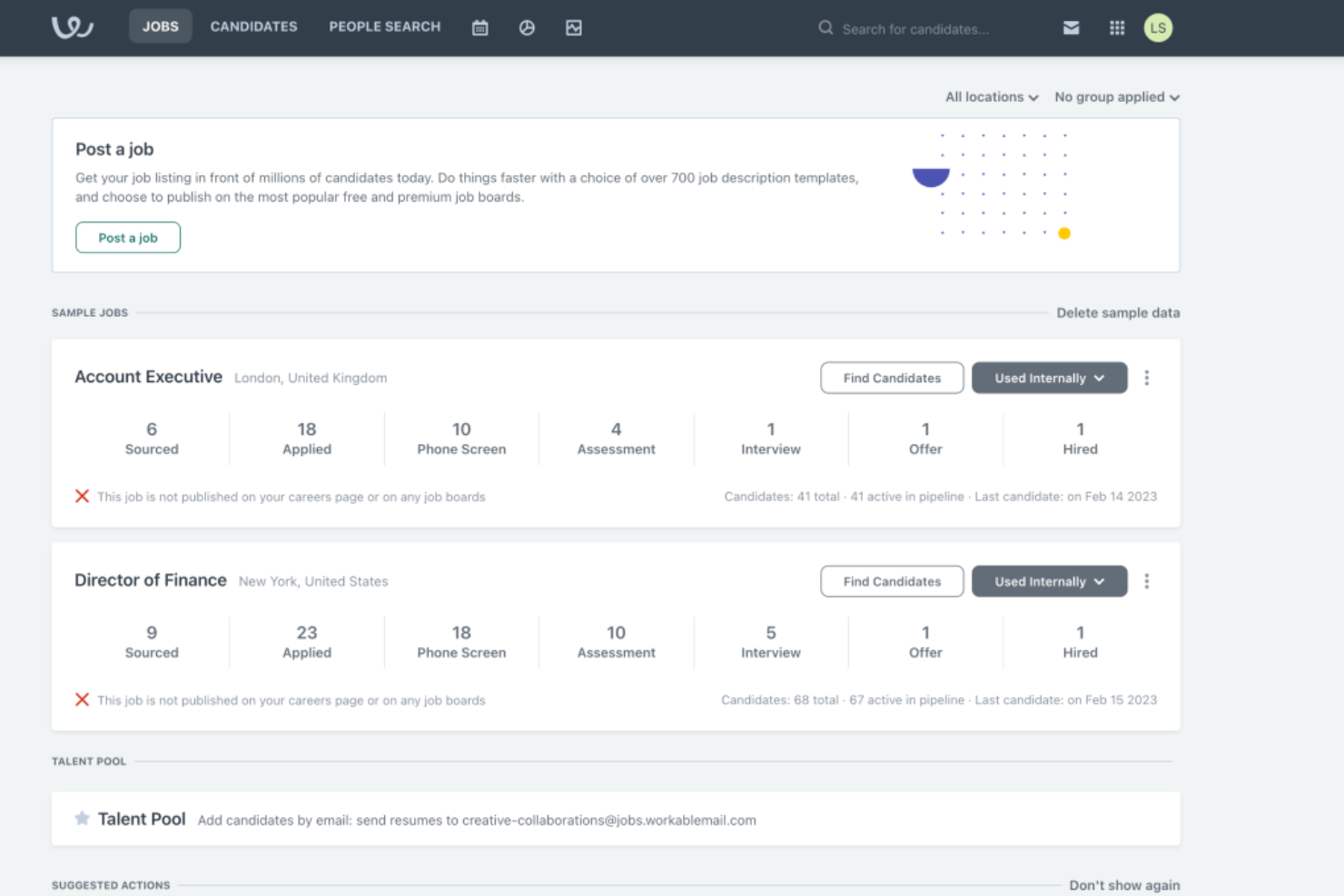This screenshot has width=1344, height=896.
Task: Open the calendar icon in navbar
Action: coord(480,28)
